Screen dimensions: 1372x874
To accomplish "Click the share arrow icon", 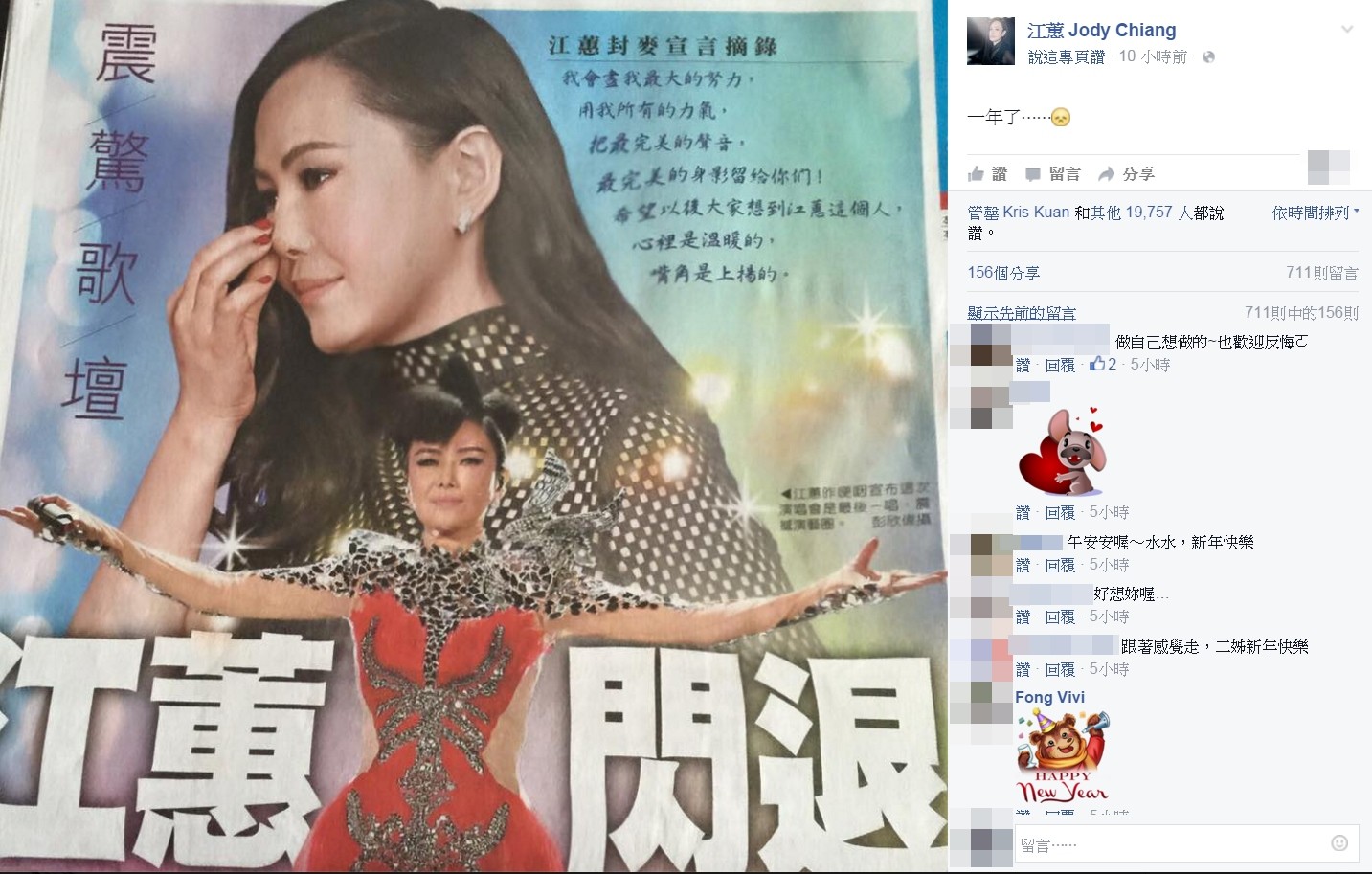I will (x=1107, y=173).
